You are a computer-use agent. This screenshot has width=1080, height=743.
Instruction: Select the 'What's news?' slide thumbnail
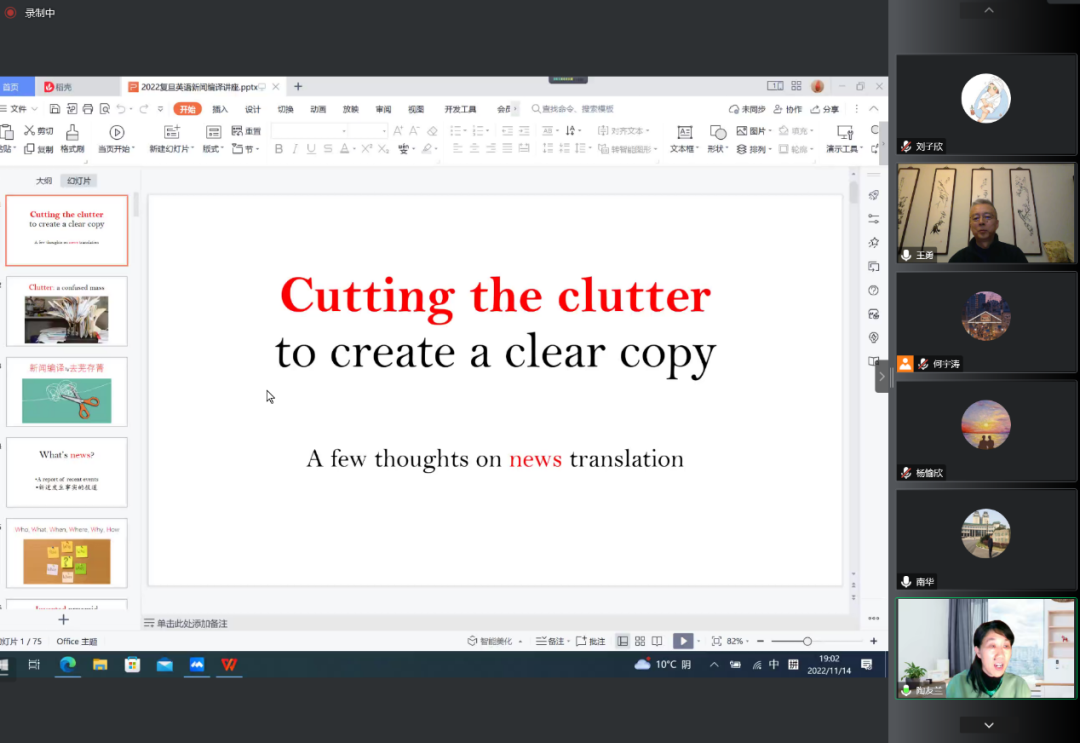[67, 472]
